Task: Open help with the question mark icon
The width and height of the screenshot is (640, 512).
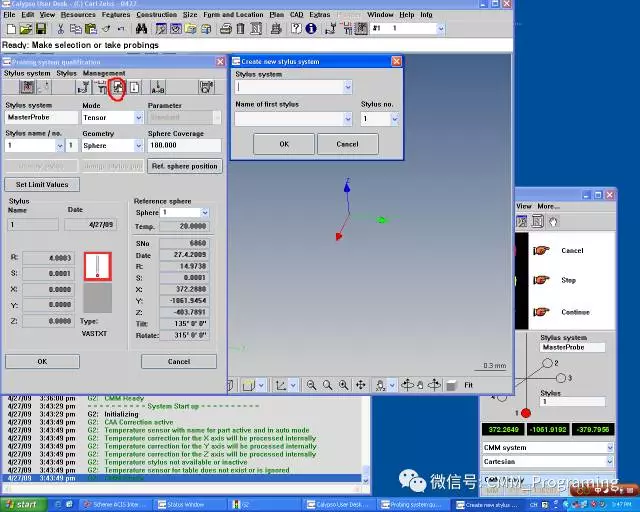Action: (x=296, y=29)
